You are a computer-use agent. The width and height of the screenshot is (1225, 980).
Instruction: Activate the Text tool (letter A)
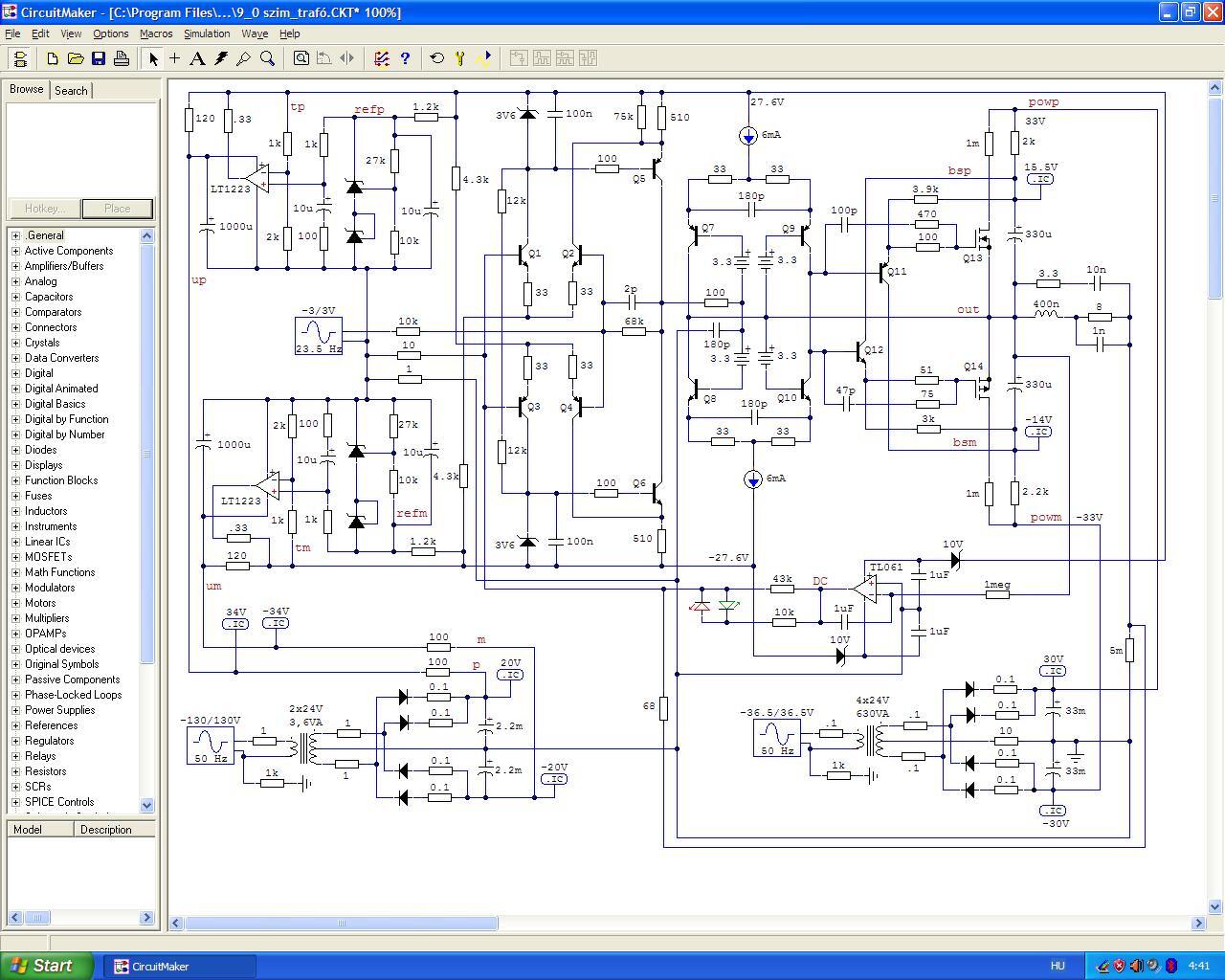click(197, 58)
